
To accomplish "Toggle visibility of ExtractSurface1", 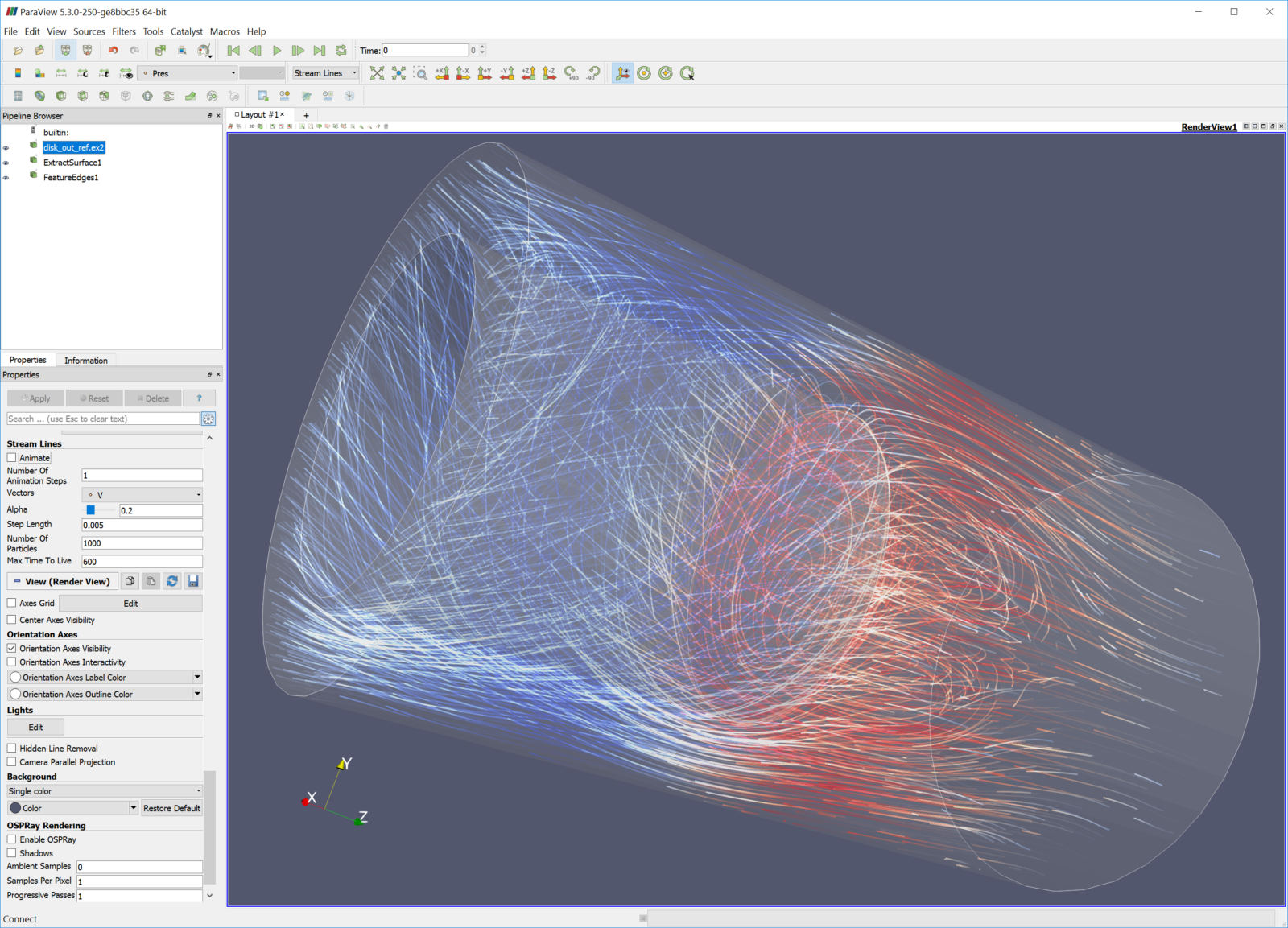I will [6, 163].
